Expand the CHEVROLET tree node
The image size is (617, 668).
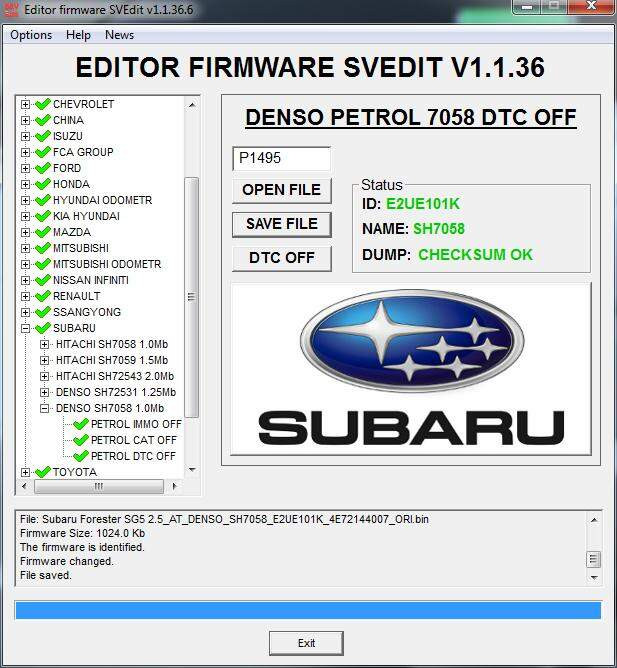(25, 104)
